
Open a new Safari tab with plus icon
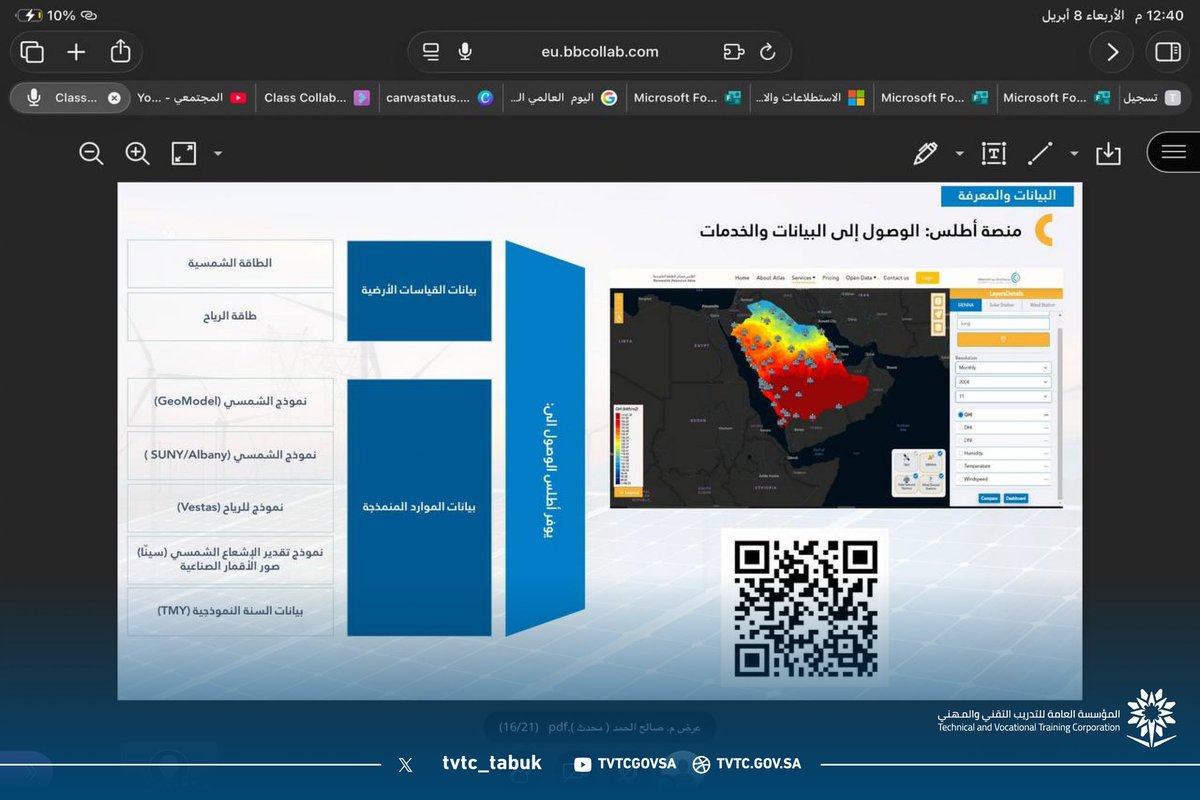76,51
